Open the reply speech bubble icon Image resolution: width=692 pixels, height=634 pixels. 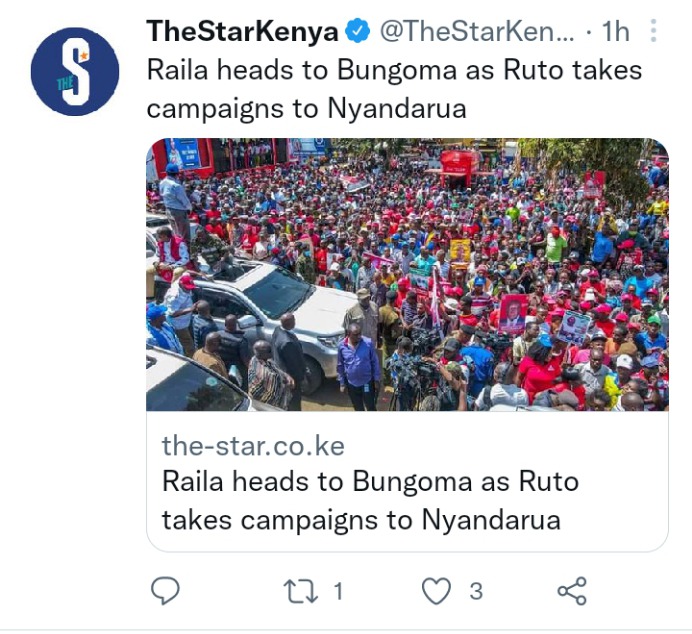[x=165, y=590]
